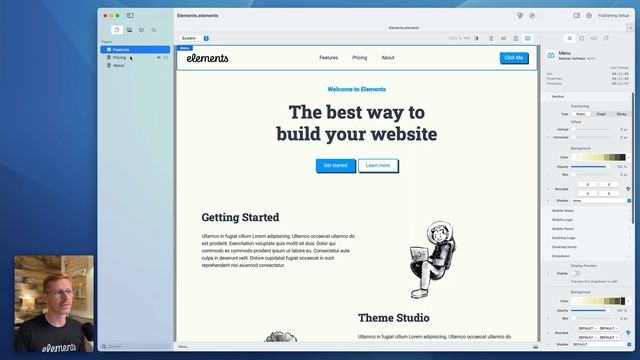Open the dropdown Shadow menu set to DEFAULT
This screenshot has height=360, width=640.
point(601,344)
